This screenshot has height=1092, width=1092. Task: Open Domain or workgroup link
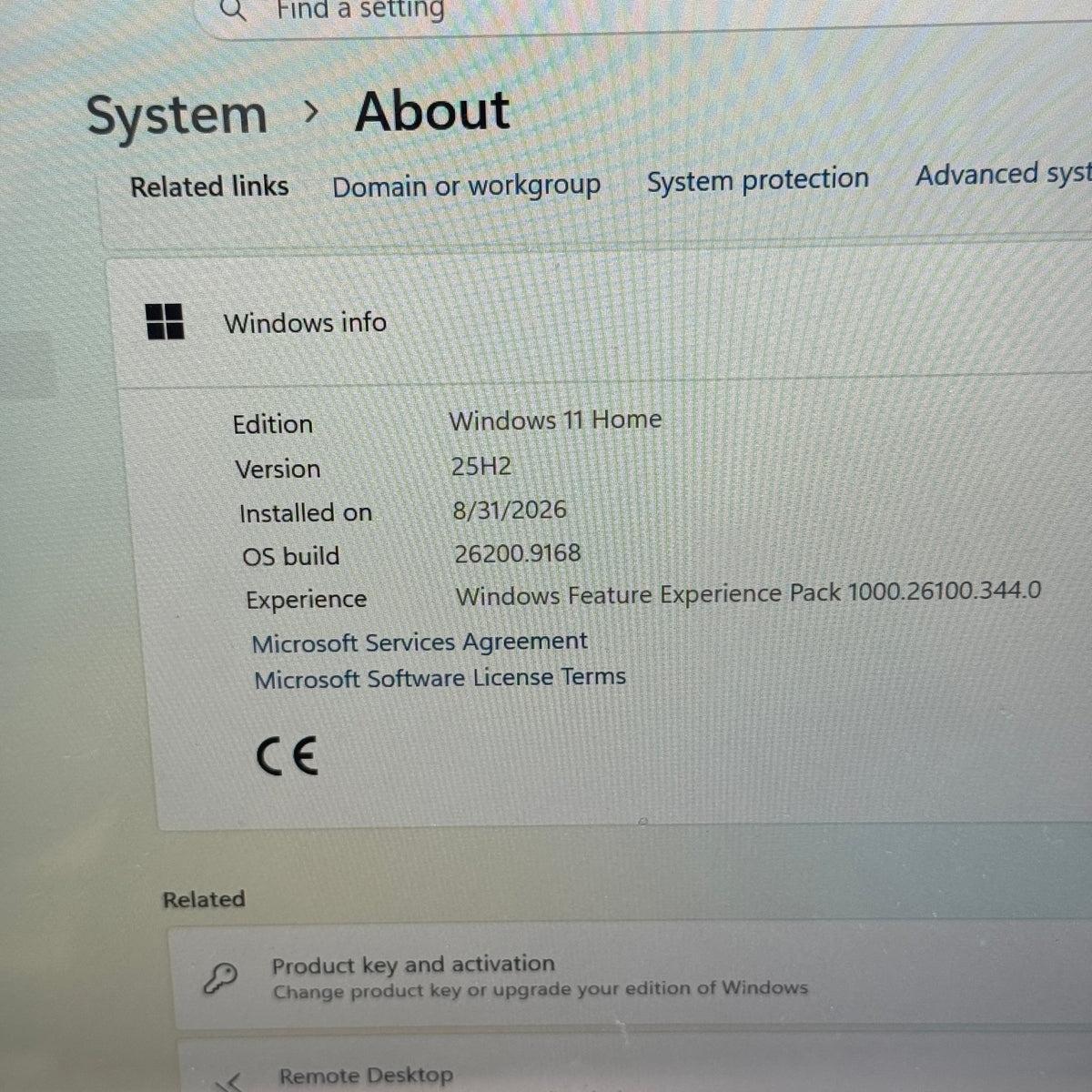466,187
